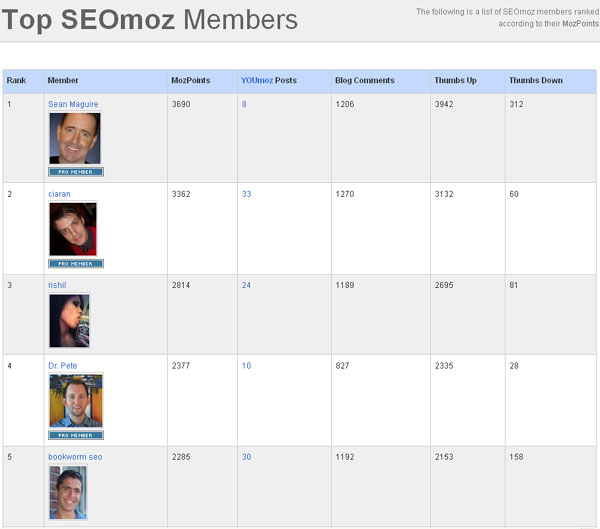Click the PRO MEMBER badge under ciaran
Image resolution: width=600 pixels, height=529 pixels.
tap(75, 264)
